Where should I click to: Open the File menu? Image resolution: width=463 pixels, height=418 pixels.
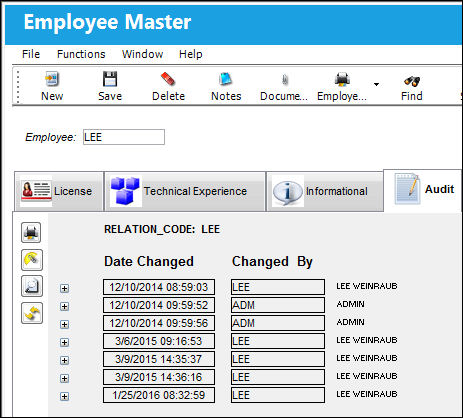point(31,54)
